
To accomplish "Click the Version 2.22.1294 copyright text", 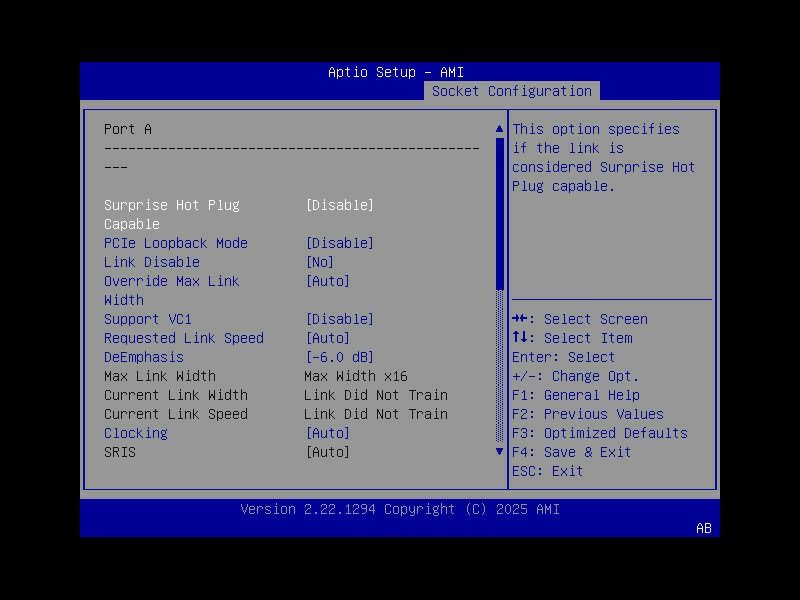I will tap(399, 509).
